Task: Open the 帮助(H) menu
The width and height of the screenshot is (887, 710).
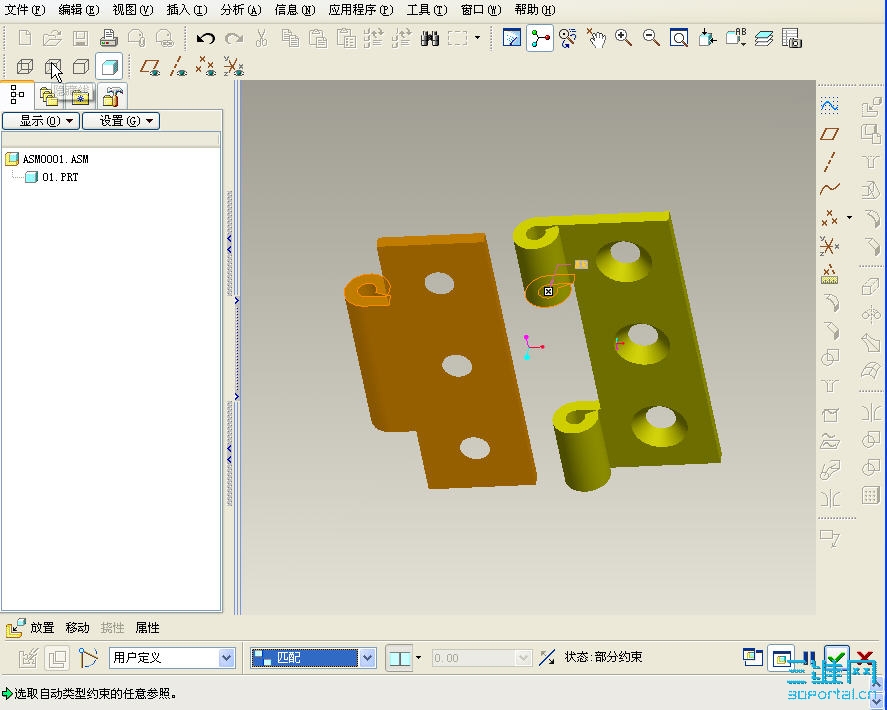Action: (535, 10)
